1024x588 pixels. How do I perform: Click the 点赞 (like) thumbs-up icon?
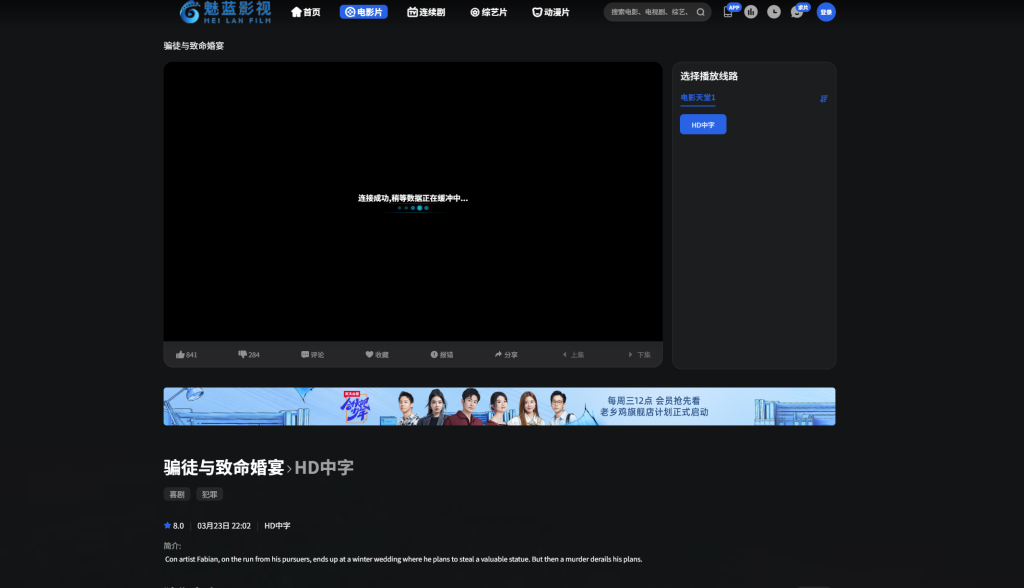point(180,354)
